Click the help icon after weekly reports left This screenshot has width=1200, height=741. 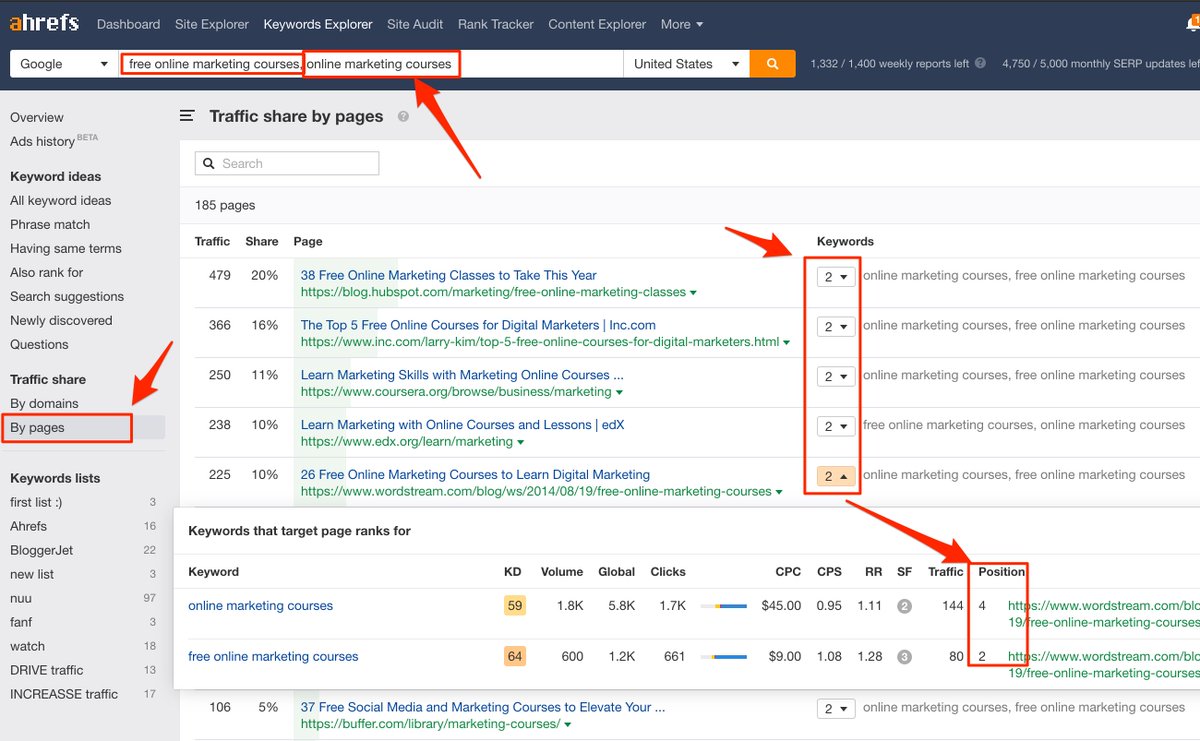click(980, 63)
